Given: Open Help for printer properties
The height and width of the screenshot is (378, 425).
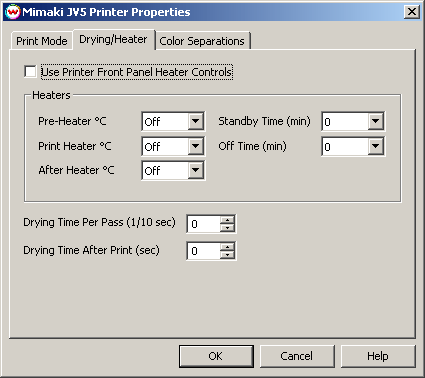Looking at the screenshot, I should (378, 356).
